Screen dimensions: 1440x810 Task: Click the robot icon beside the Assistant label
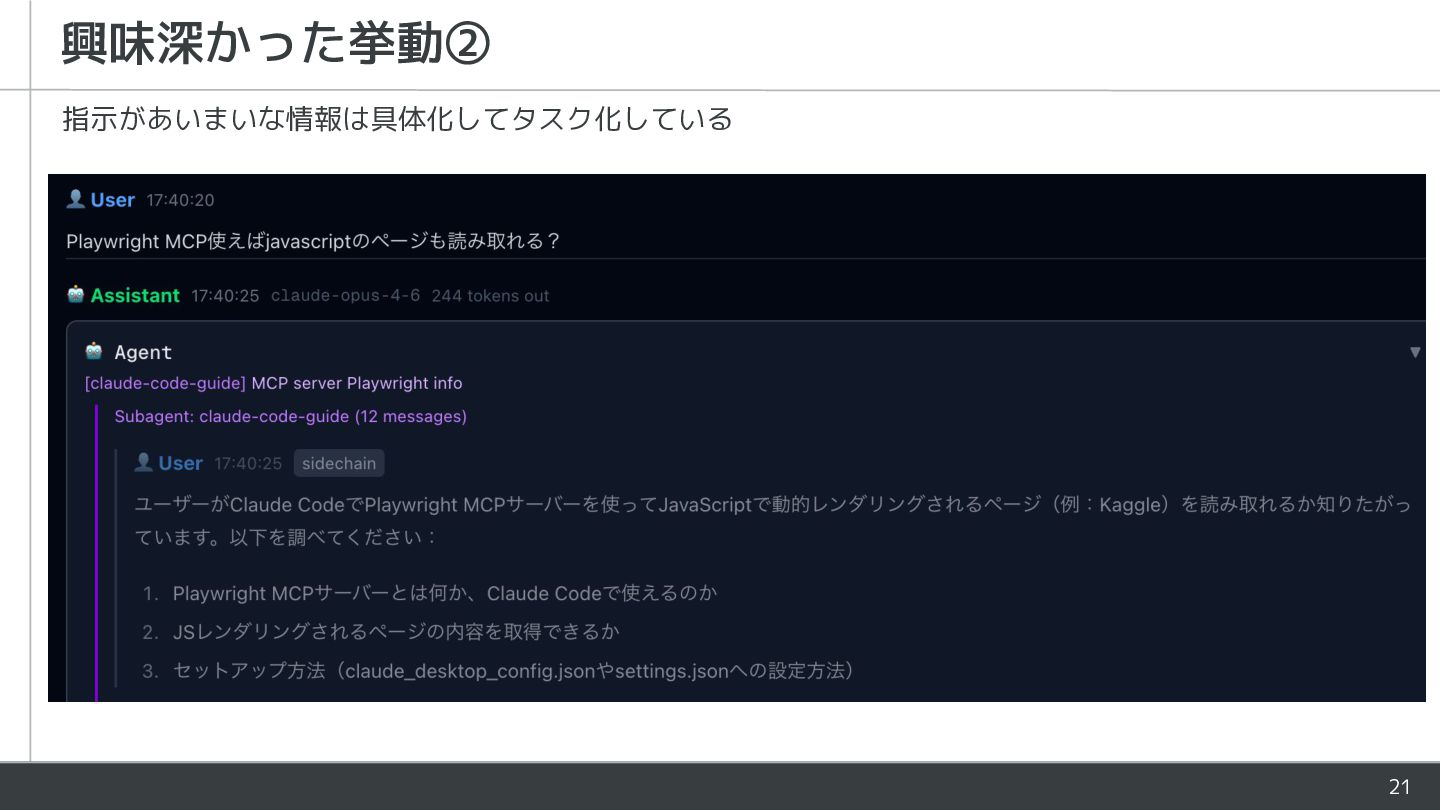(x=75, y=295)
